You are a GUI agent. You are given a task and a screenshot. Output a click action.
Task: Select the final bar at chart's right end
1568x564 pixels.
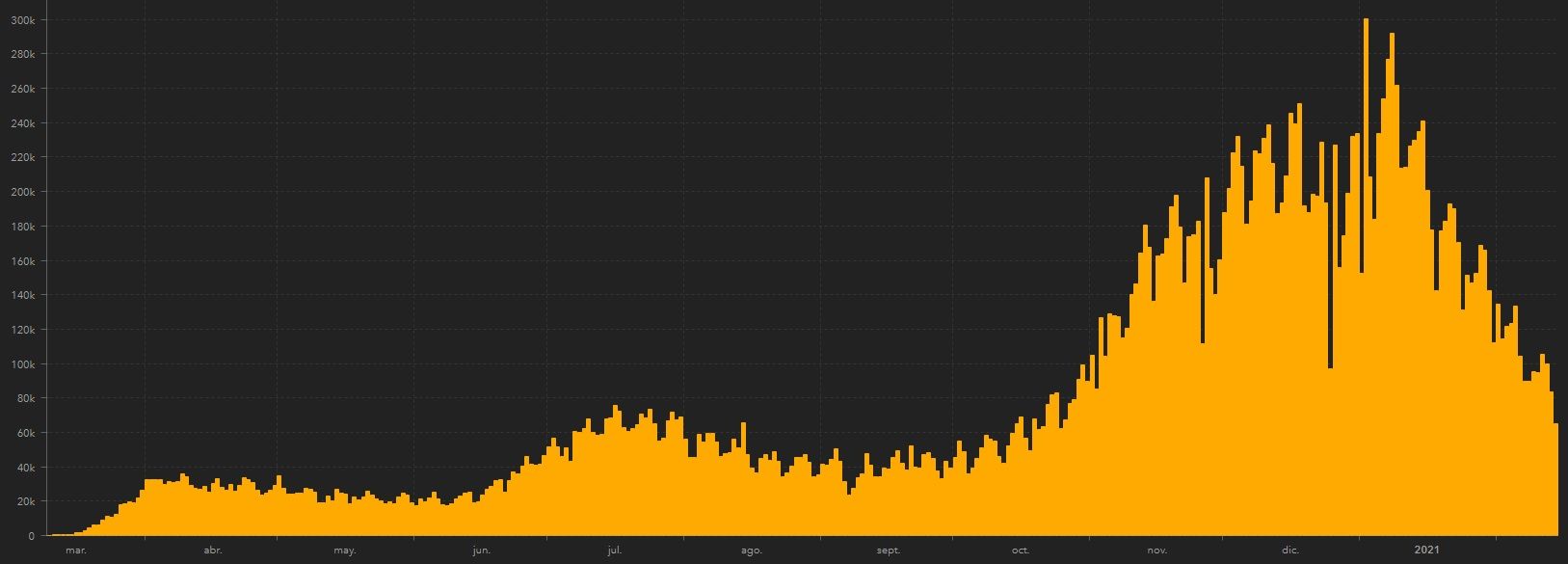click(1555, 479)
